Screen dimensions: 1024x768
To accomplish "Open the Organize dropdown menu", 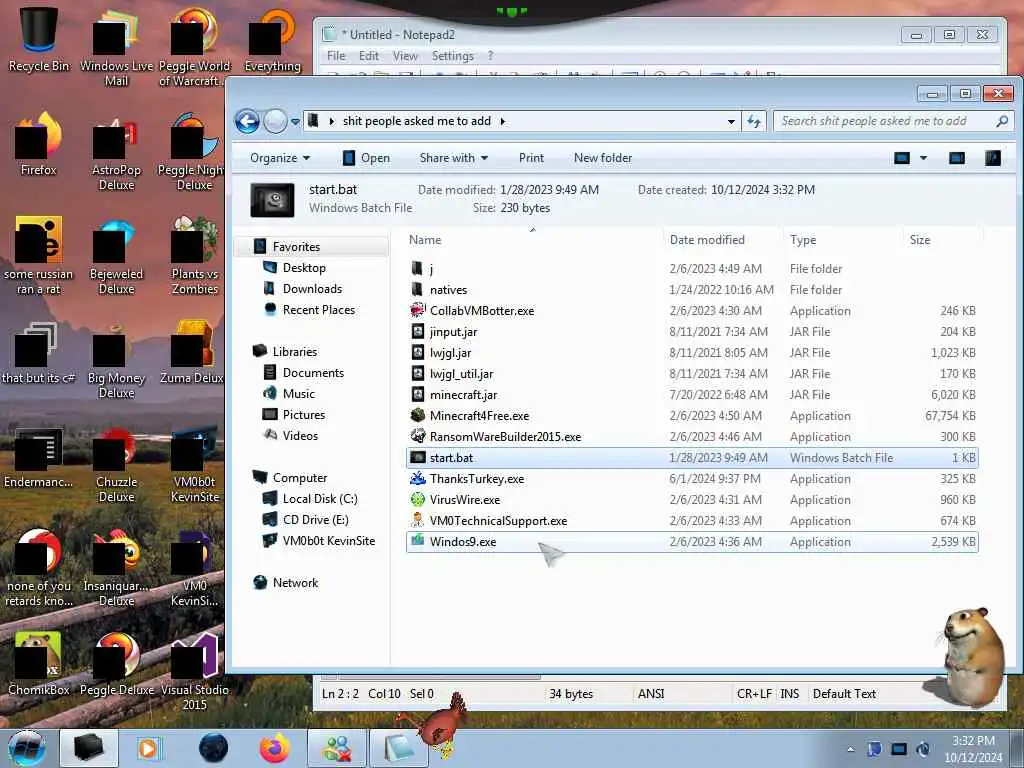I will (x=280, y=158).
